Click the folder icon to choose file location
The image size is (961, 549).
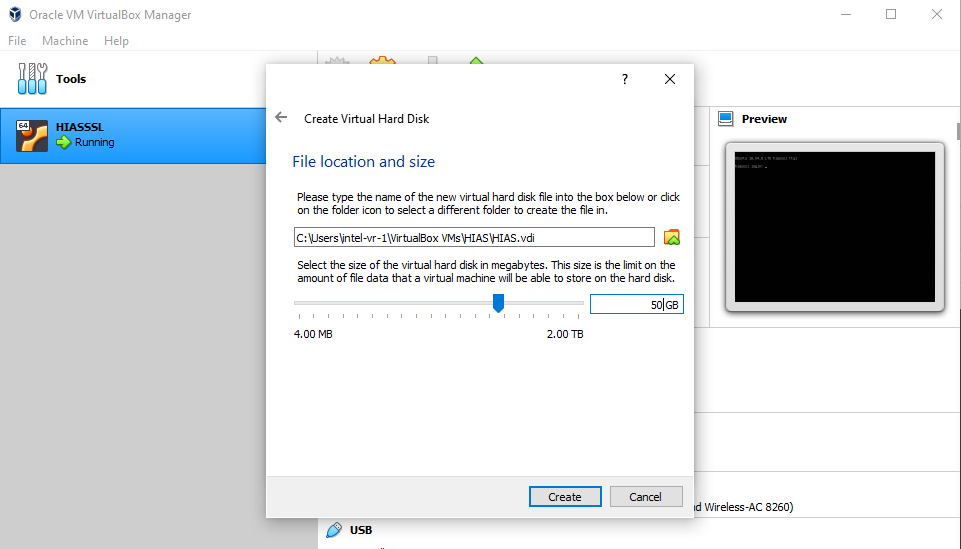[x=672, y=237]
